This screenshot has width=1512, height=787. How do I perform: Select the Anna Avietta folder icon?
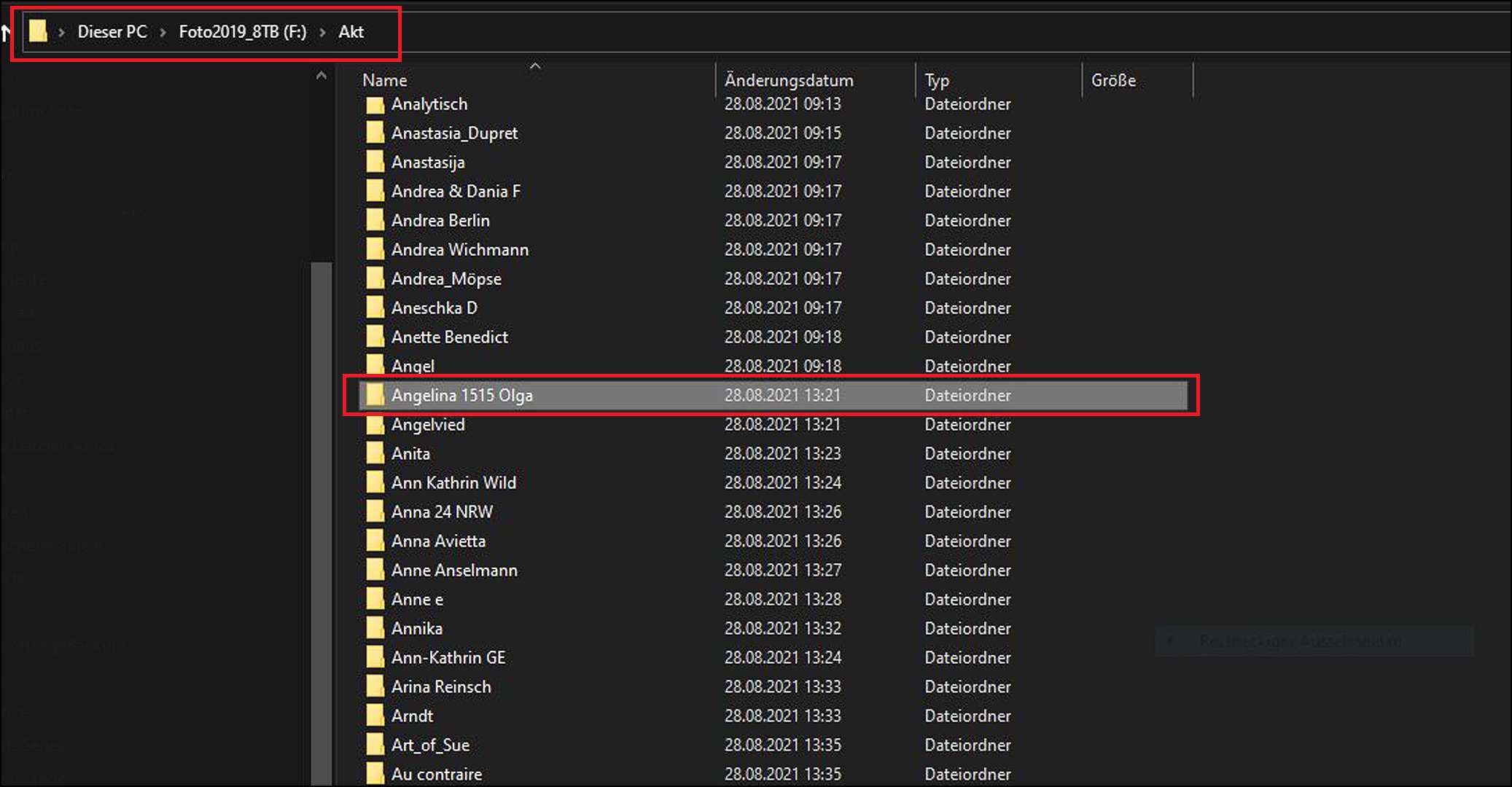coord(375,541)
